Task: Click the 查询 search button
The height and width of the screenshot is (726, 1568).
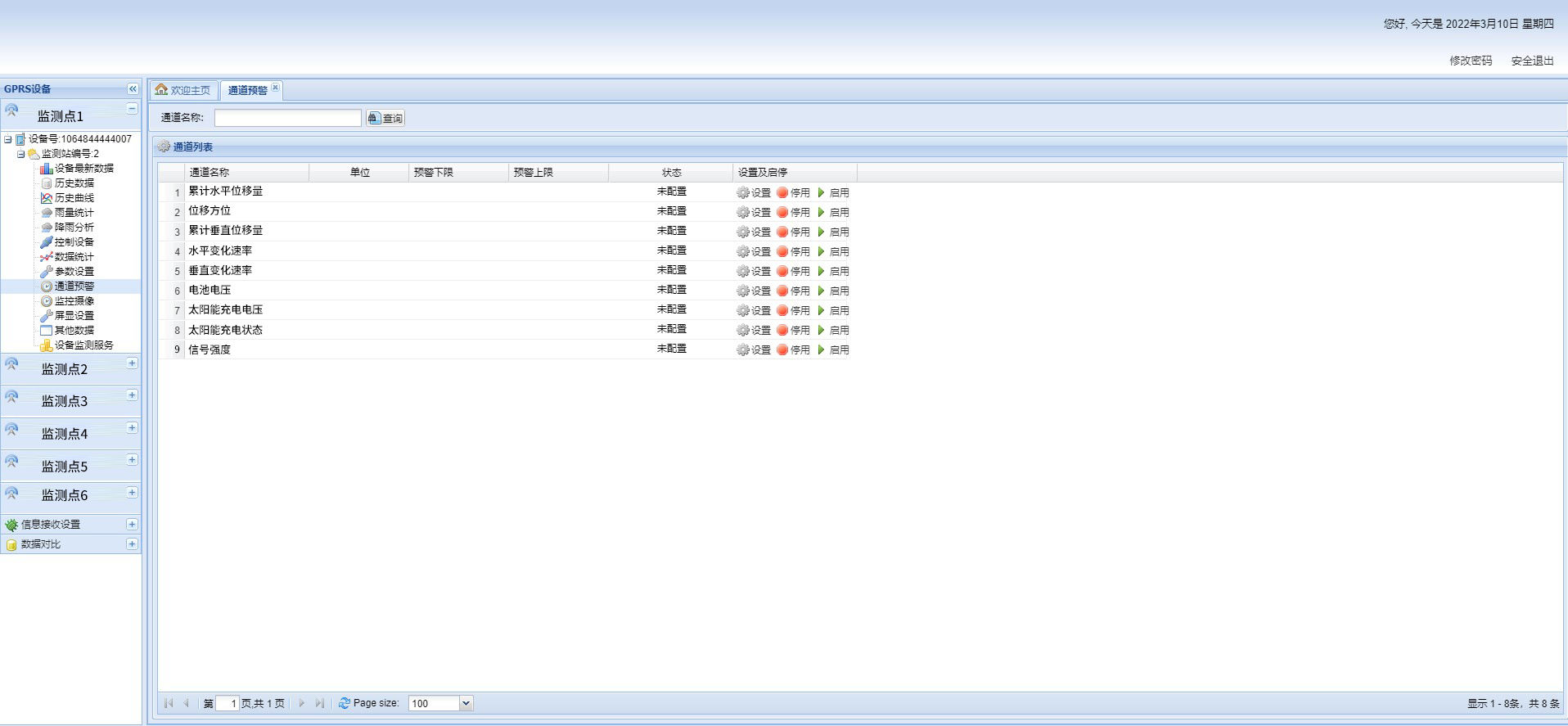Action: pos(385,119)
